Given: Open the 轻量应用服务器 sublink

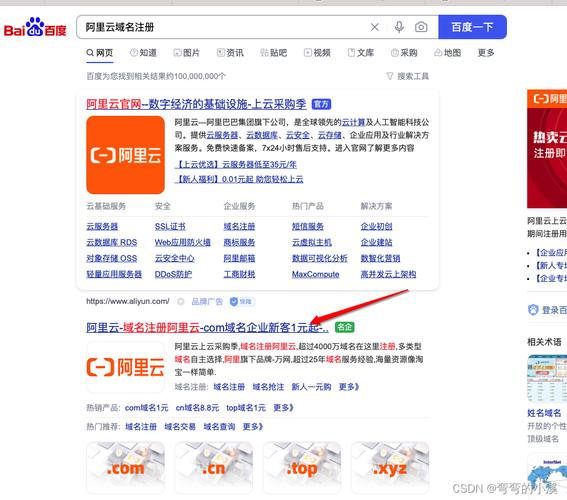Looking at the screenshot, I should click(114, 274).
